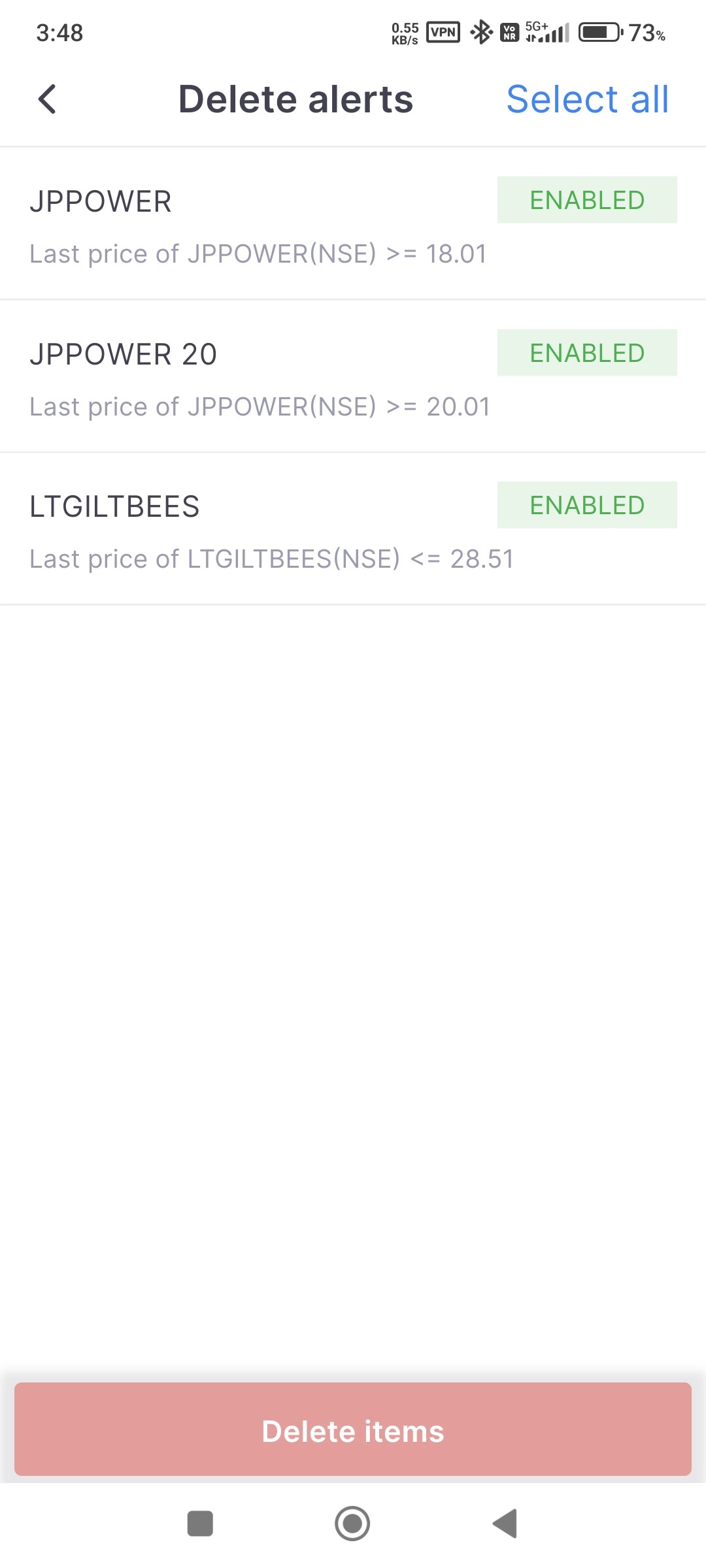Tap Android recent apps square icon
This screenshot has width=706, height=1568.
[200, 1524]
